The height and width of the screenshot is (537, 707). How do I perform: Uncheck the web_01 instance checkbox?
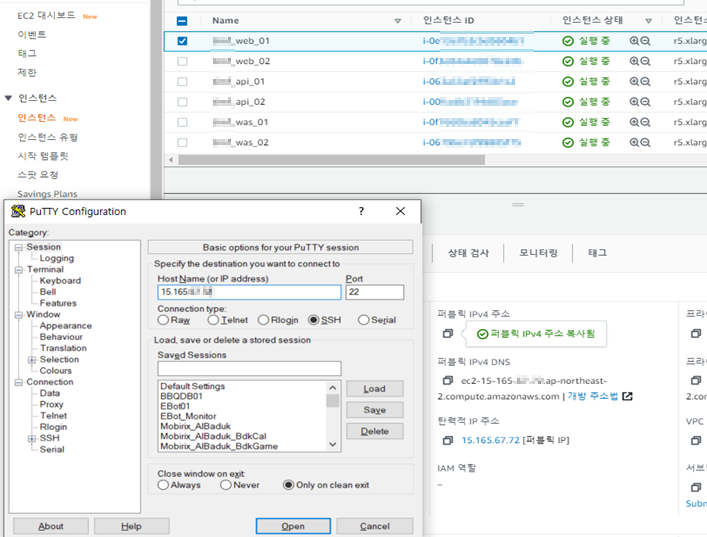pos(181,41)
